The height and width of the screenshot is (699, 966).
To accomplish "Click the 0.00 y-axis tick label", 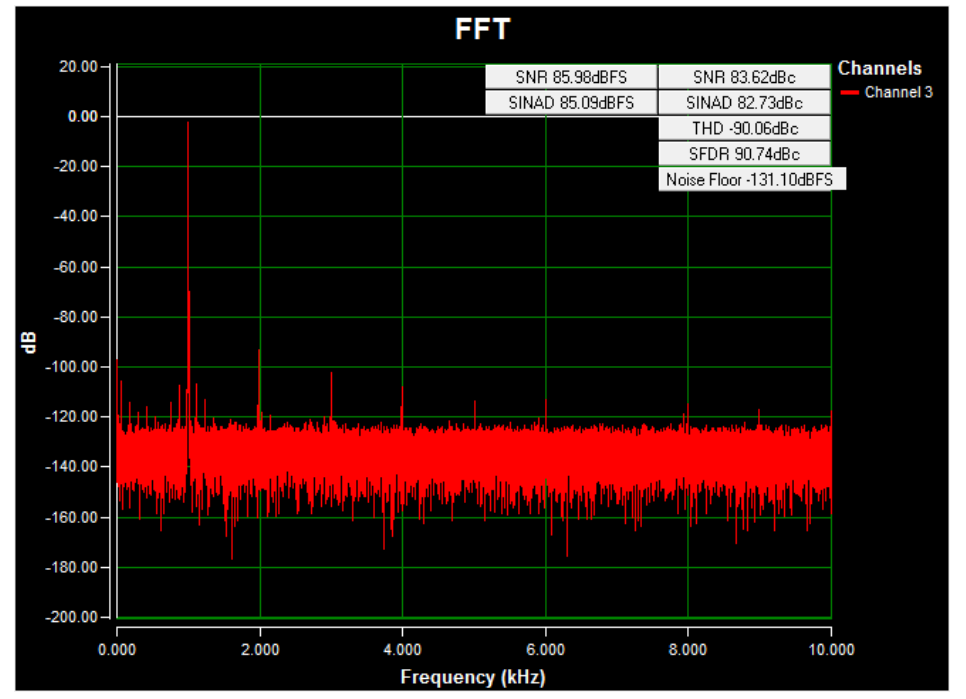I will tap(83, 116).
